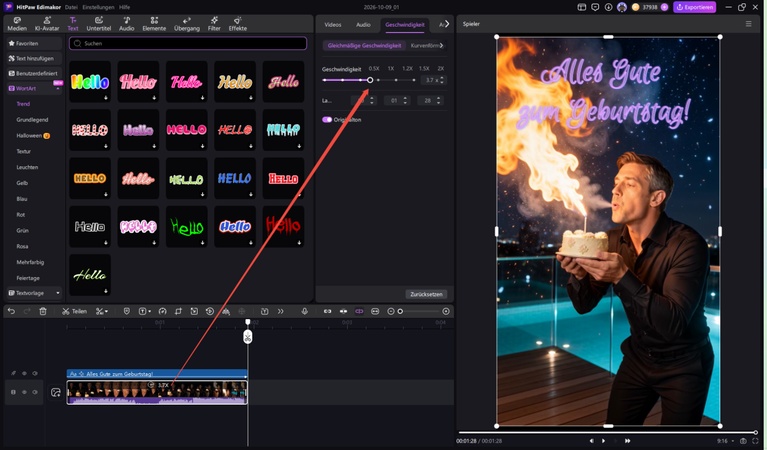
Task: Click the Geschwindigkeit slider handle
Action: pos(370,80)
